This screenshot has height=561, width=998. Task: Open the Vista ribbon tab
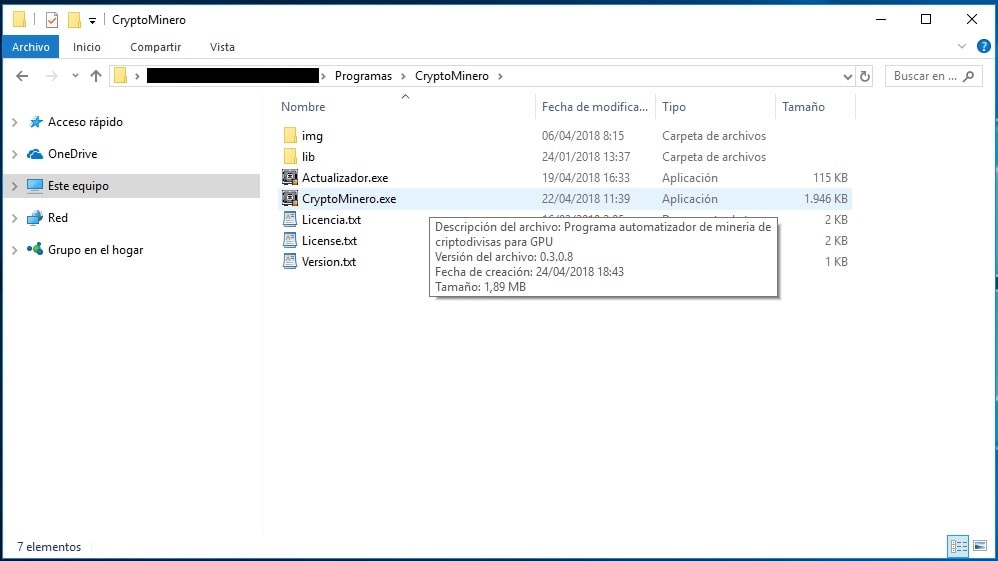point(222,47)
